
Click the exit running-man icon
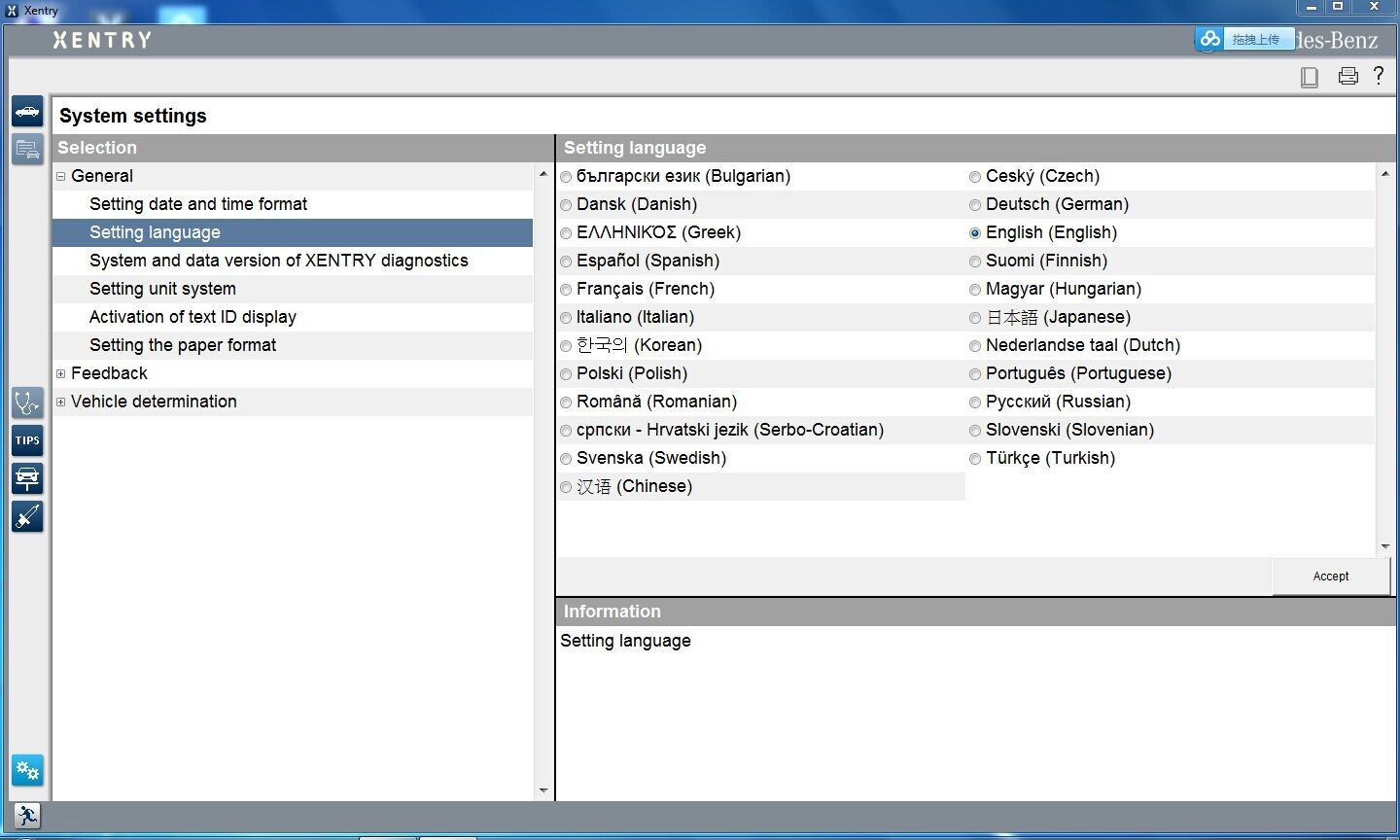point(27,816)
